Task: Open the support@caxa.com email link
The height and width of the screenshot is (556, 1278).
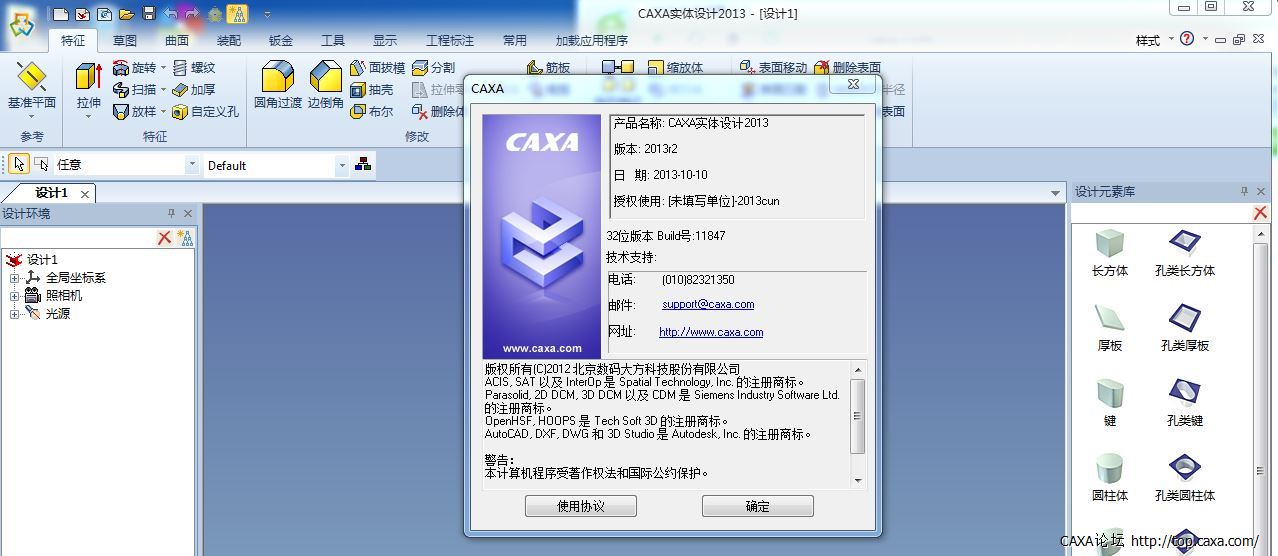Action: (x=708, y=304)
